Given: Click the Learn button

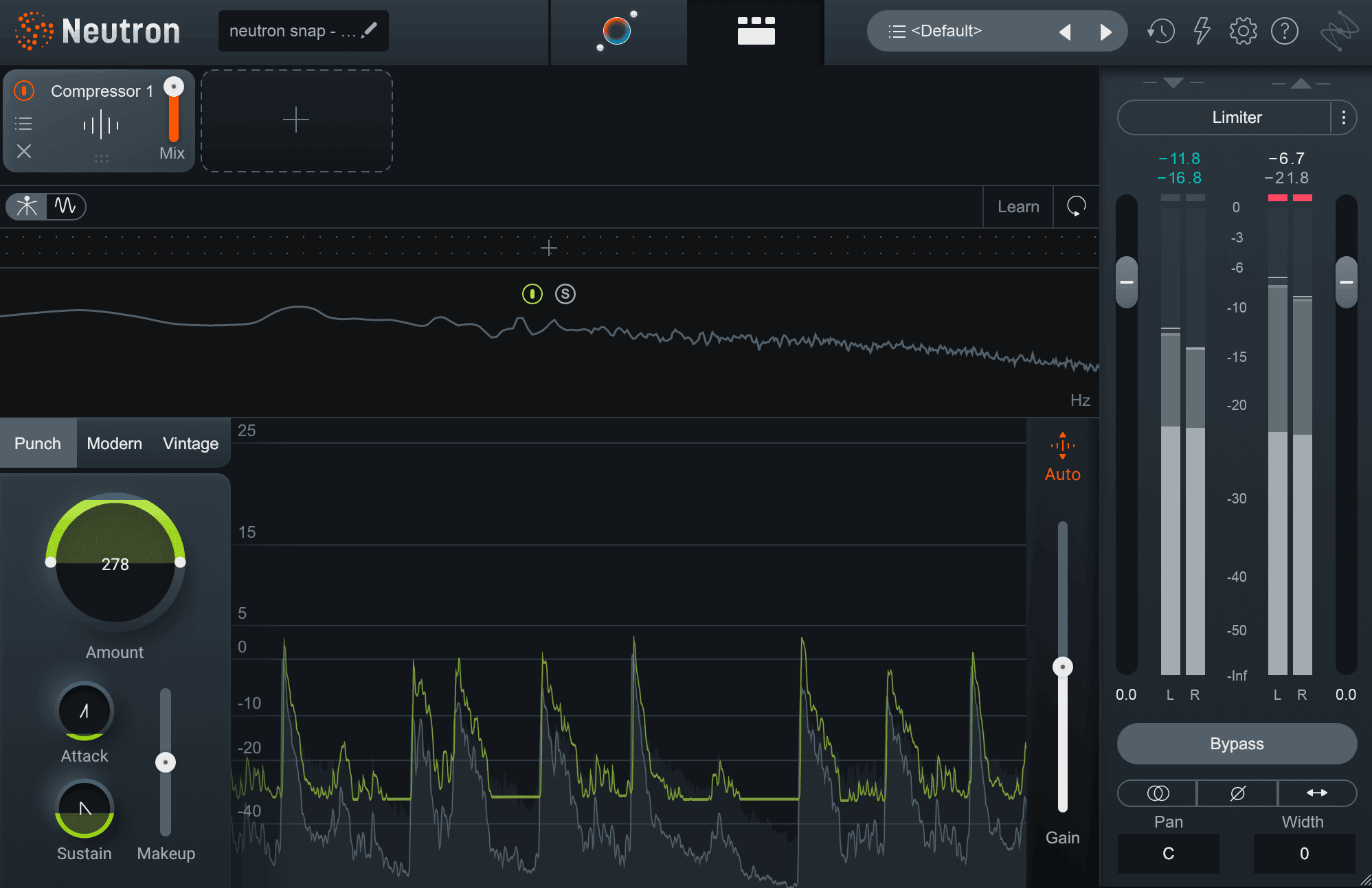Looking at the screenshot, I should pyautogui.click(x=1018, y=207).
